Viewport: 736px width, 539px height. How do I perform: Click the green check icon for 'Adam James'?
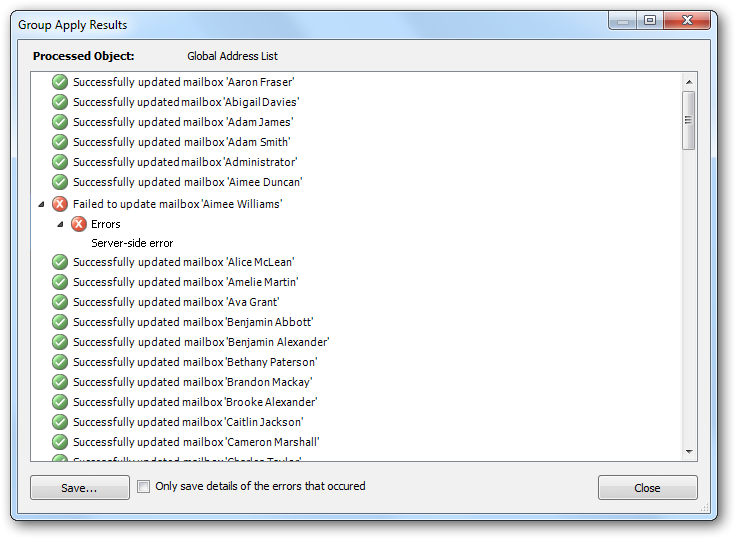pos(60,122)
